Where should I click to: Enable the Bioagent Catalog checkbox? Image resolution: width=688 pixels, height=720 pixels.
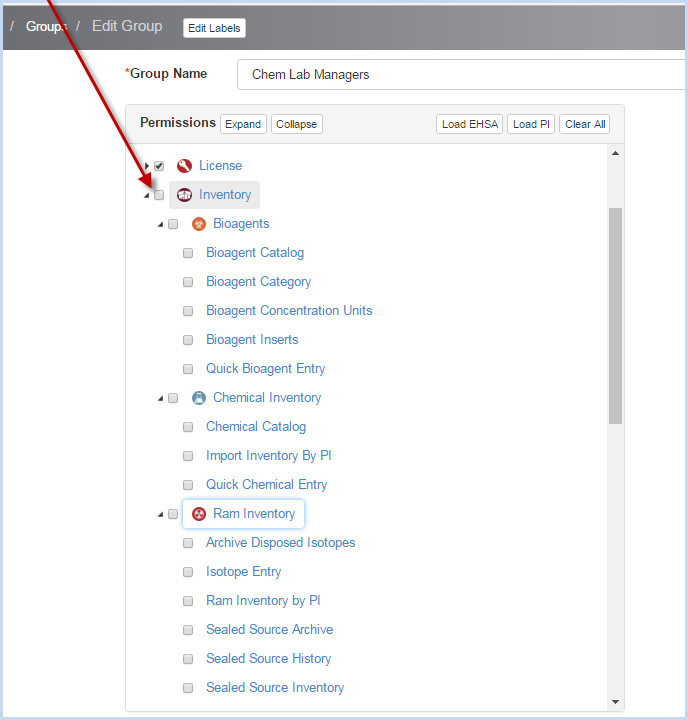[188, 253]
